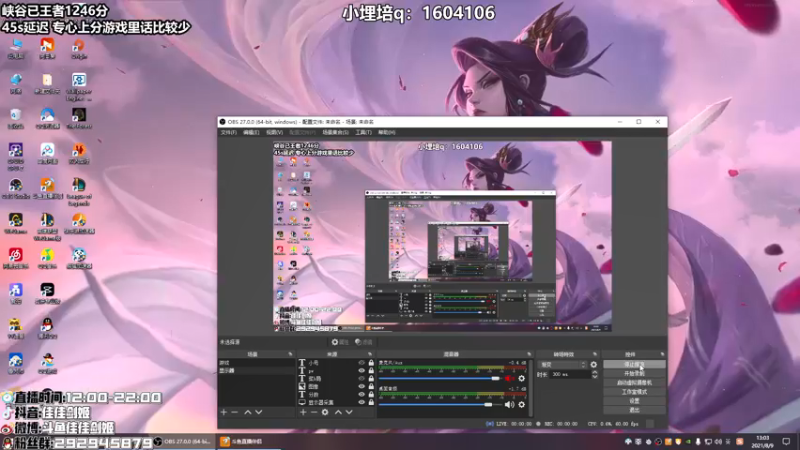Toggle visibility eye for 分数 source
This screenshot has width=800, height=450.
coord(361,394)
